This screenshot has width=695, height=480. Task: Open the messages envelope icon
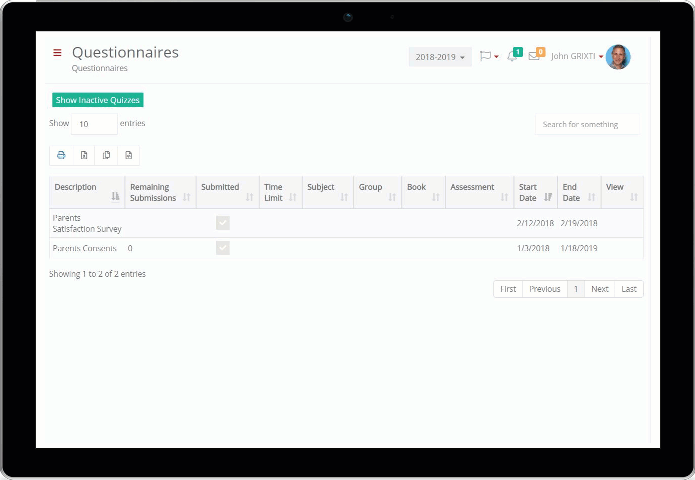(x=536, y=55)
